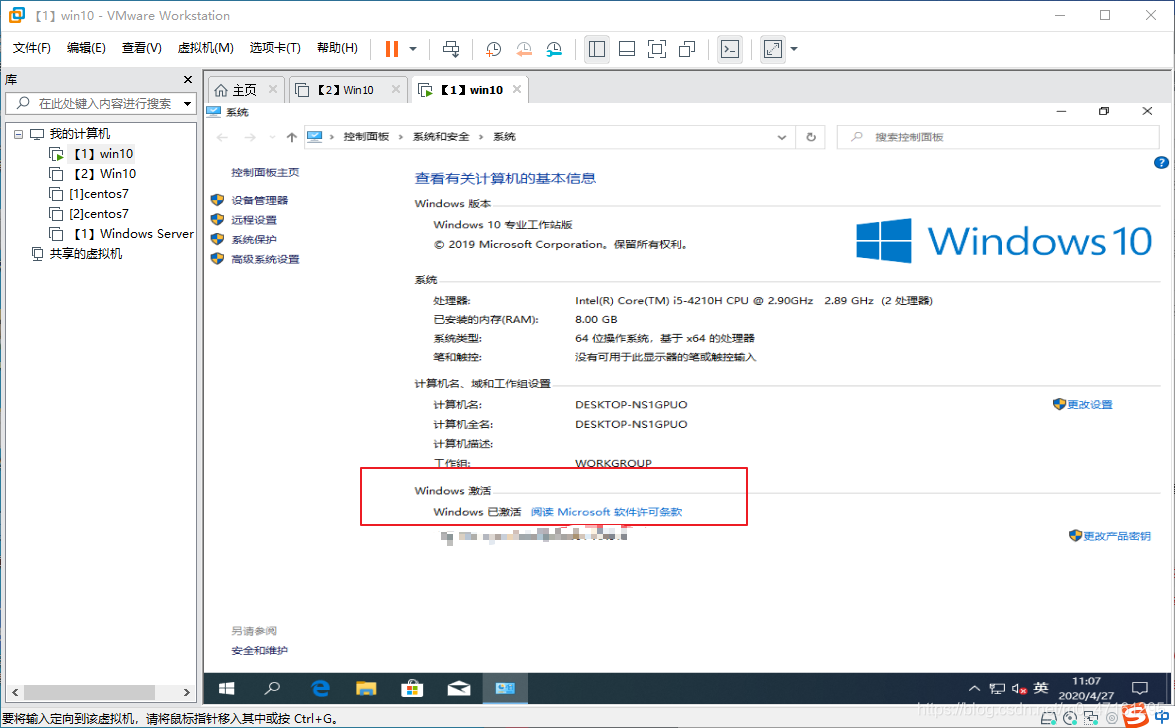Click 系统和安全 in the address breadcrumb

[441, 136]
